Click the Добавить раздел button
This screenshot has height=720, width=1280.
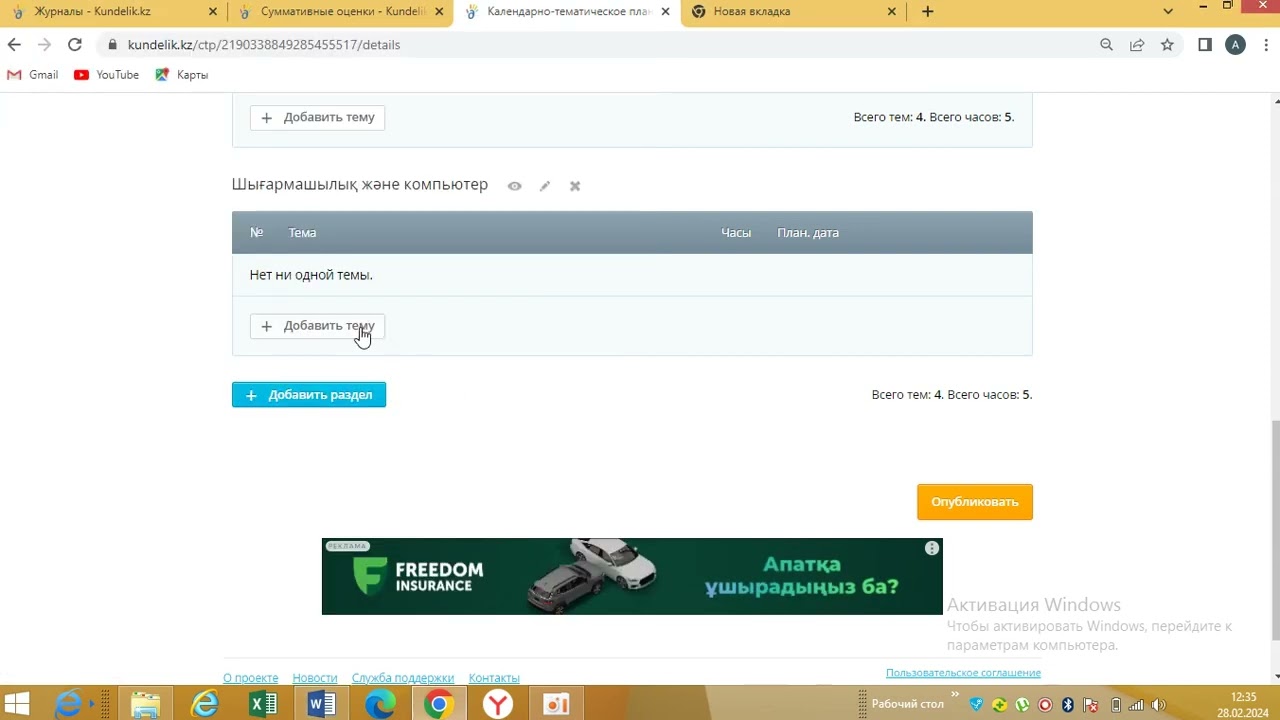tap(309, 395)
